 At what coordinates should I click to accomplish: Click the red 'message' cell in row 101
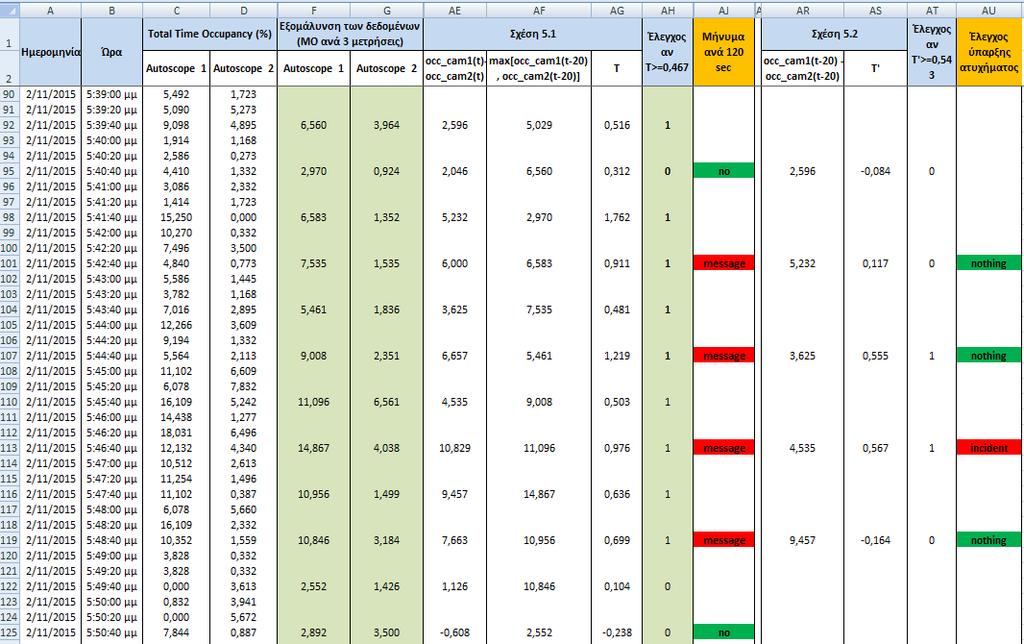point(724,263)
